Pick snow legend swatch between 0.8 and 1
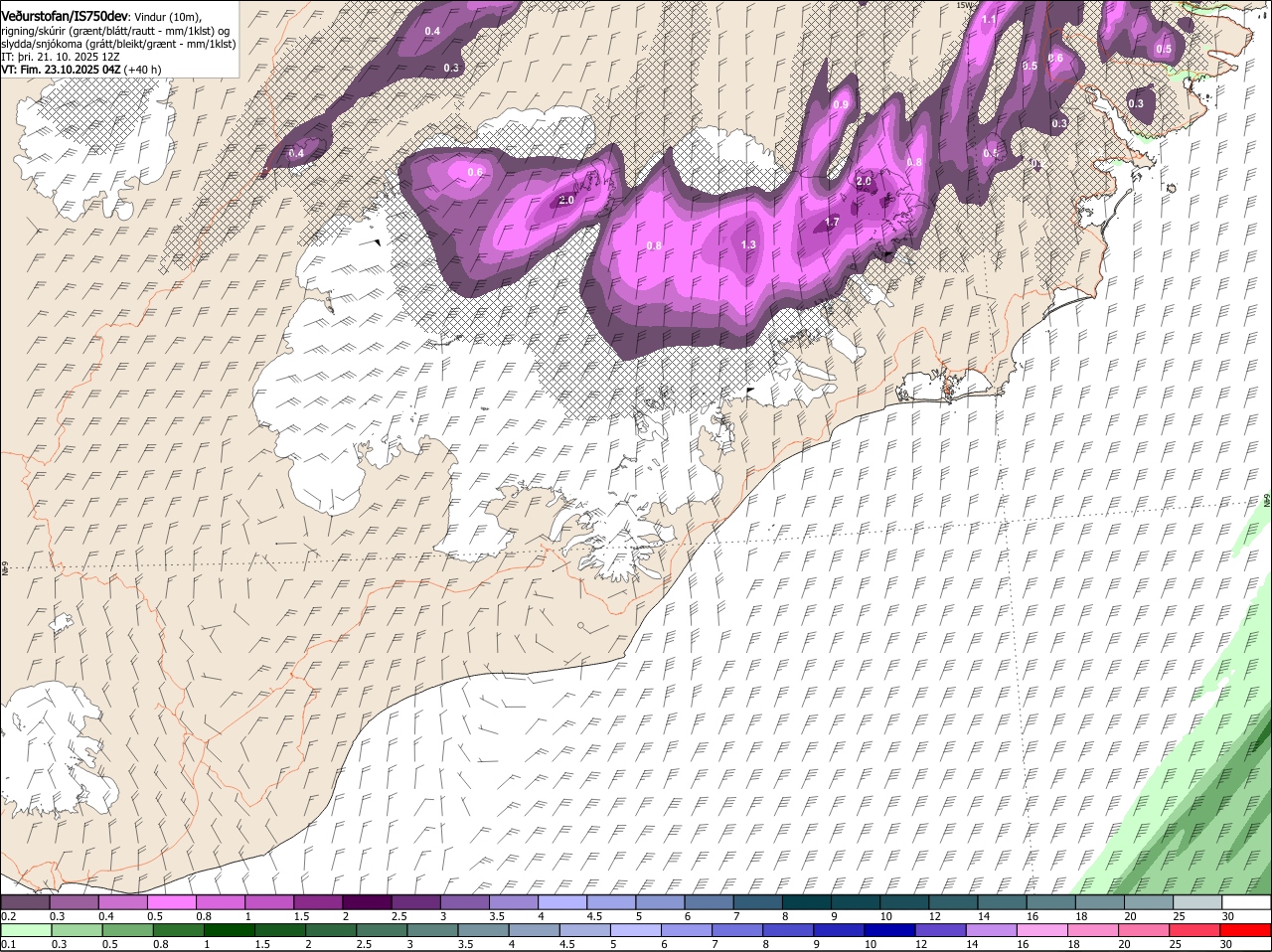 tap(221, 902)
